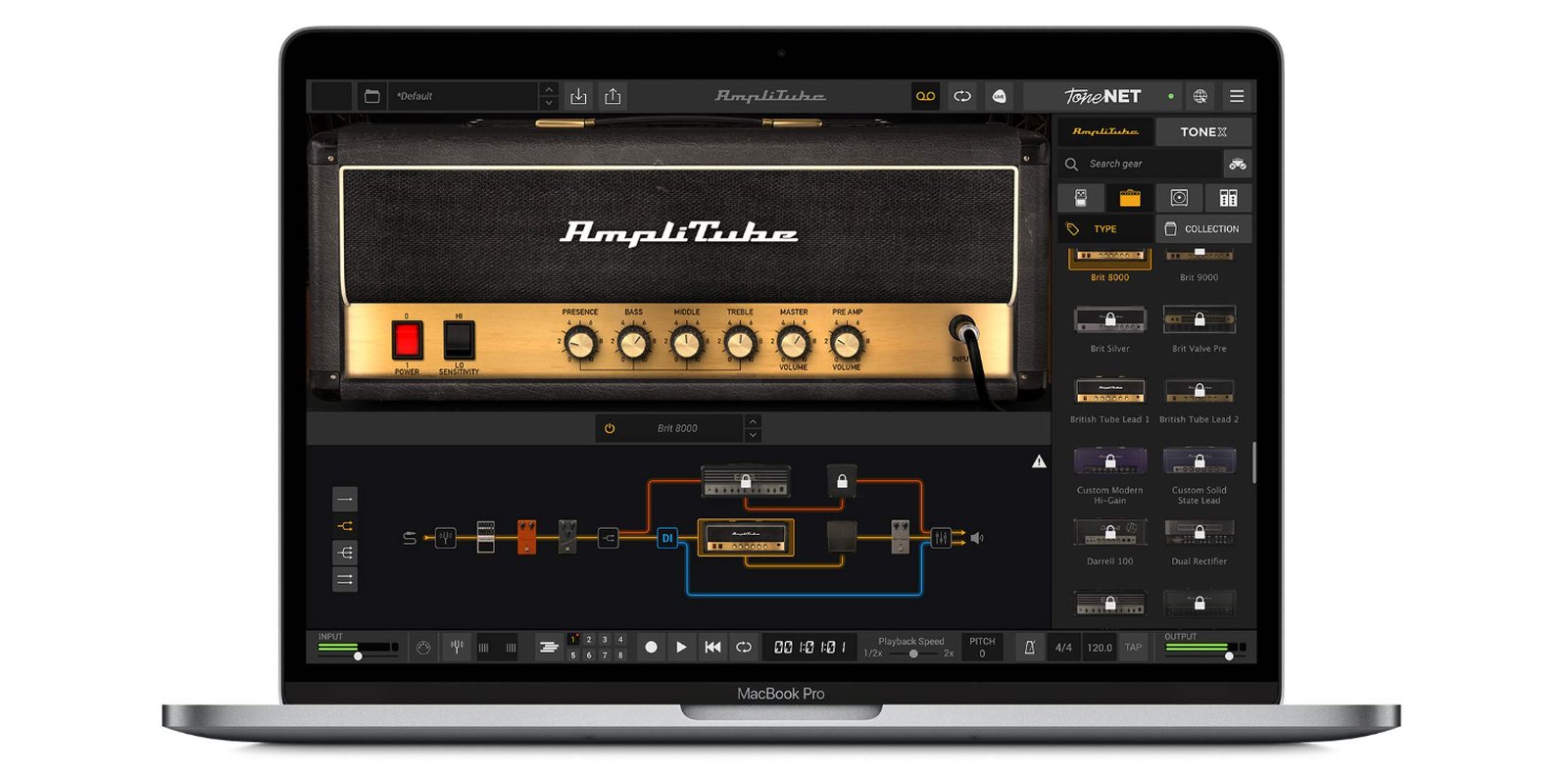
Task: Open the preset browser folder icon
Action: click(x=371, y=96)
